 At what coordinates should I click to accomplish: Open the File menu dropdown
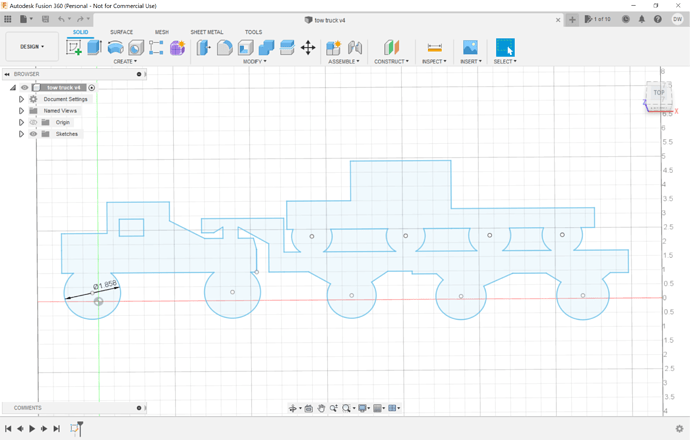26,19
